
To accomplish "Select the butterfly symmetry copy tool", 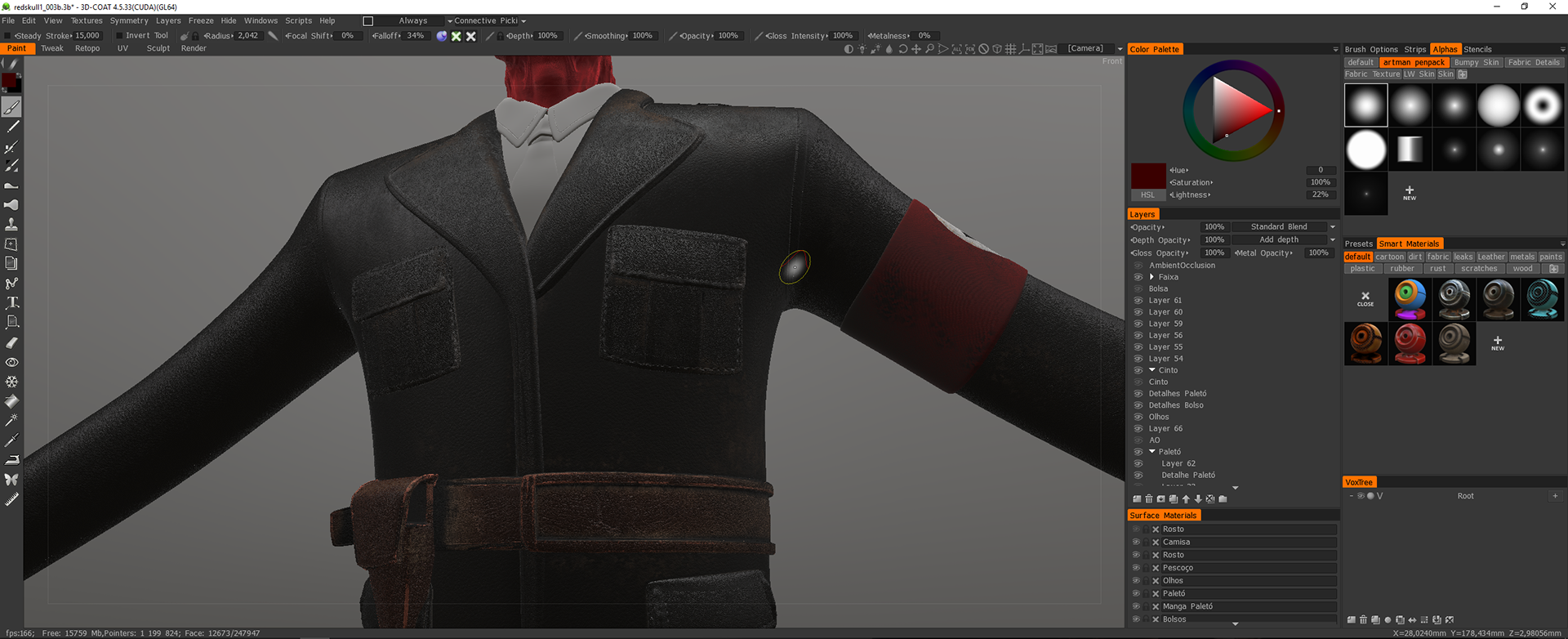I will (11, 480).
